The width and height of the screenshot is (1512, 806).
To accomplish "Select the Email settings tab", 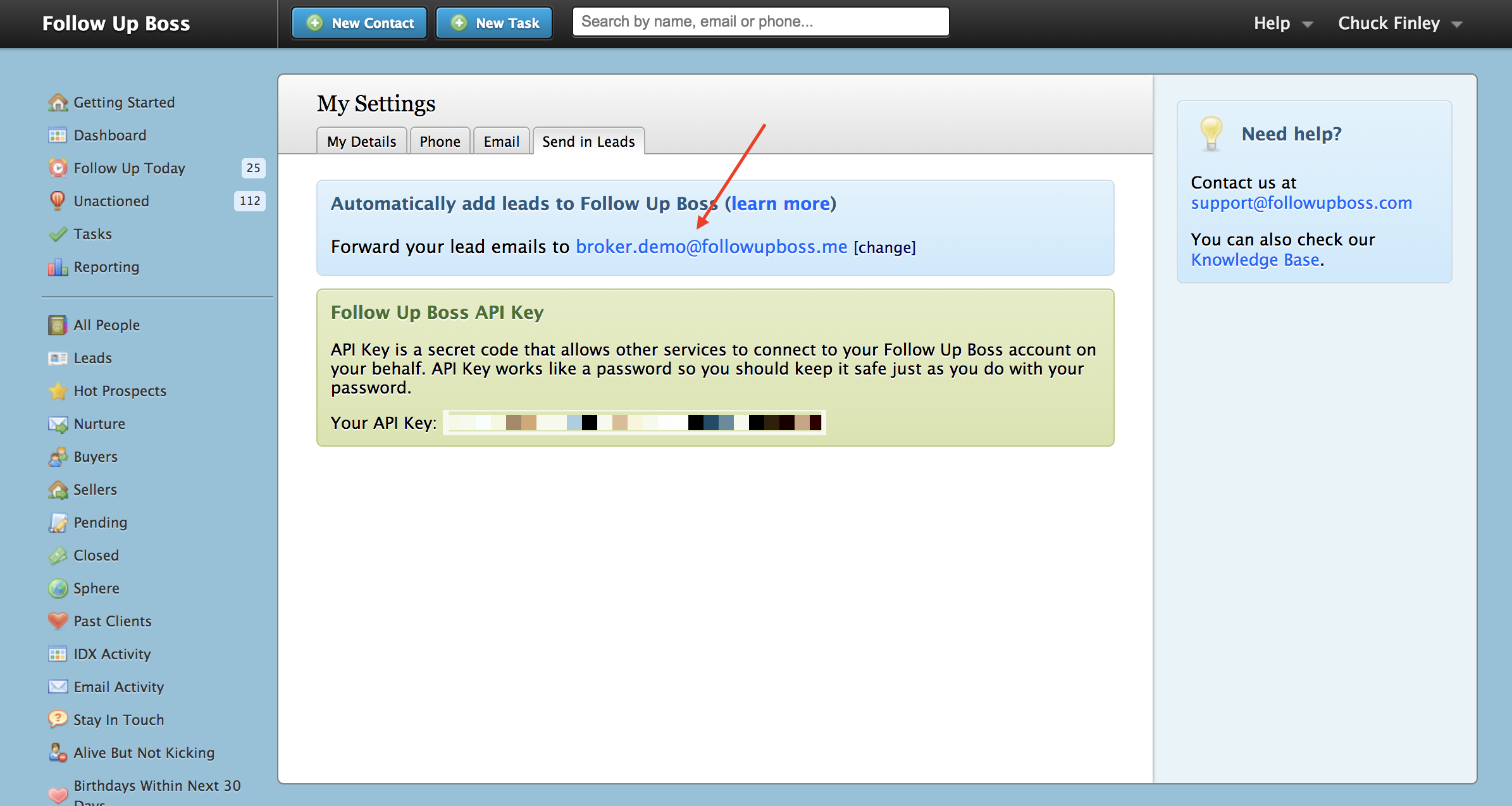I will [x=501, y=142].
